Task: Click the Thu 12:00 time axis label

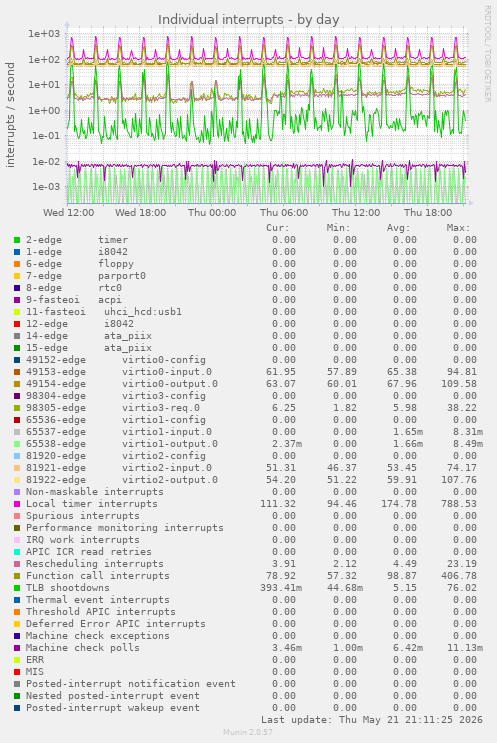Action: coord(356,213)
